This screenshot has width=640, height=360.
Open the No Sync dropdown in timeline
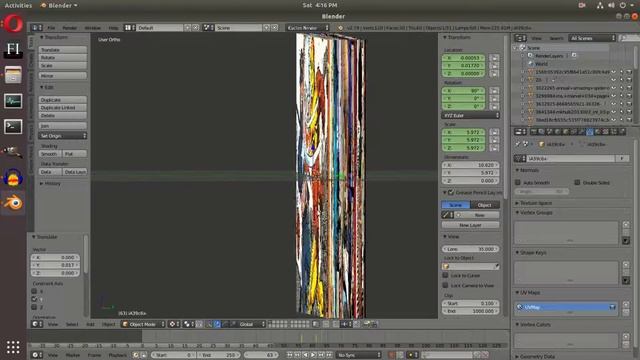point(359,355)
